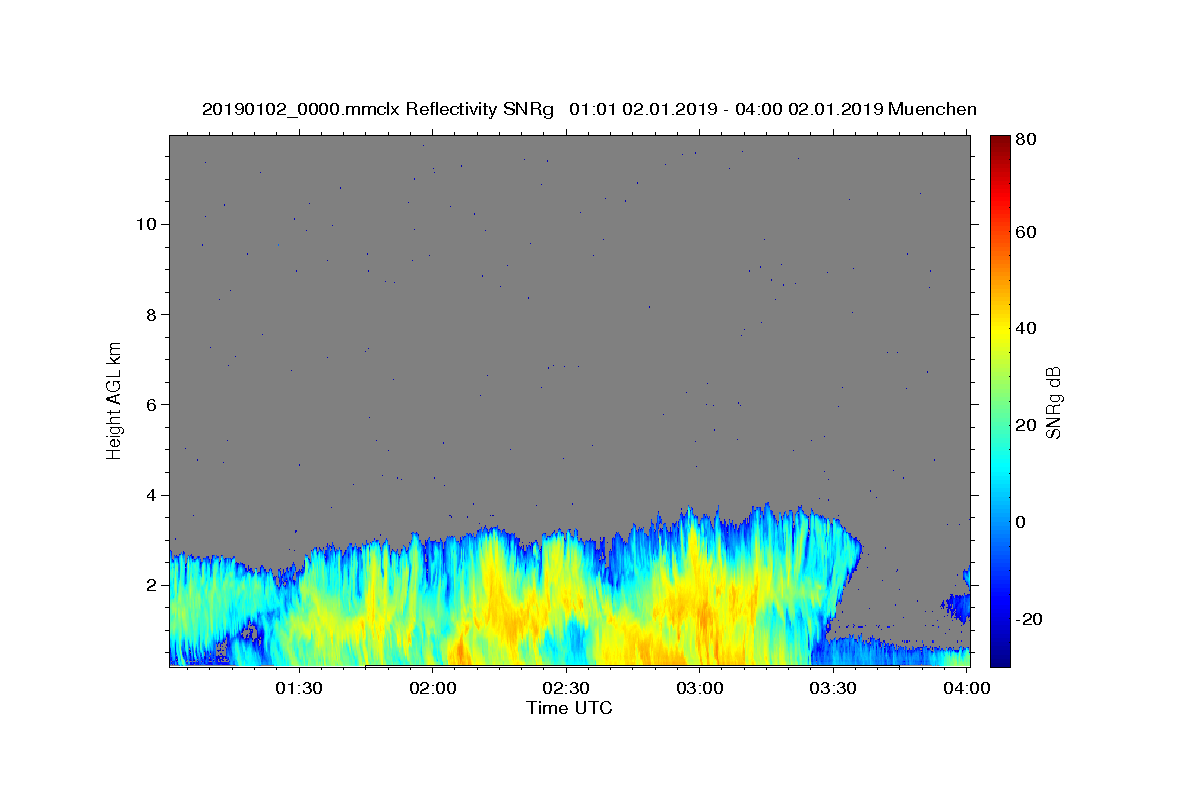Viewport: 1200px width, 800px height.
Task: Click the 03:00 time tick label
Action: [700, 688]
